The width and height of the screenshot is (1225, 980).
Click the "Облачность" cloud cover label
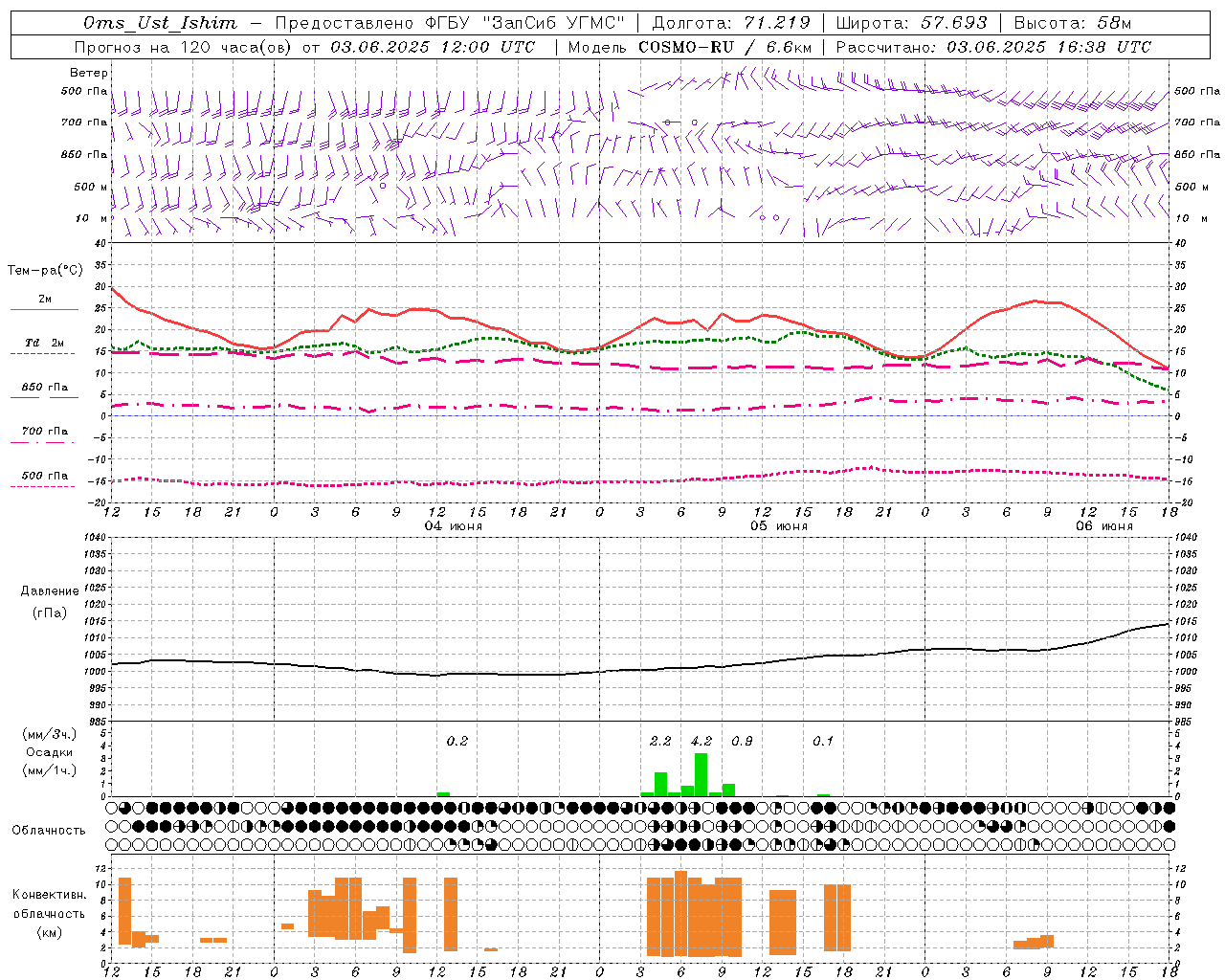click(49, 830)
